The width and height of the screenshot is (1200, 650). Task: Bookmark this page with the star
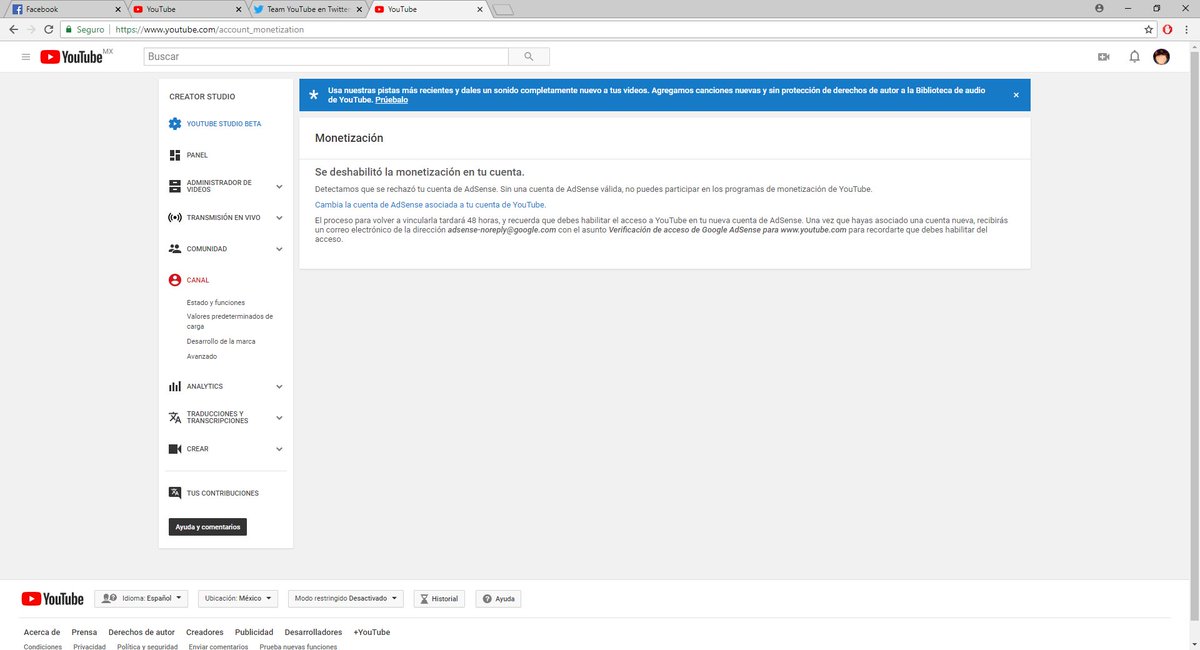[x=1149, y=30]
